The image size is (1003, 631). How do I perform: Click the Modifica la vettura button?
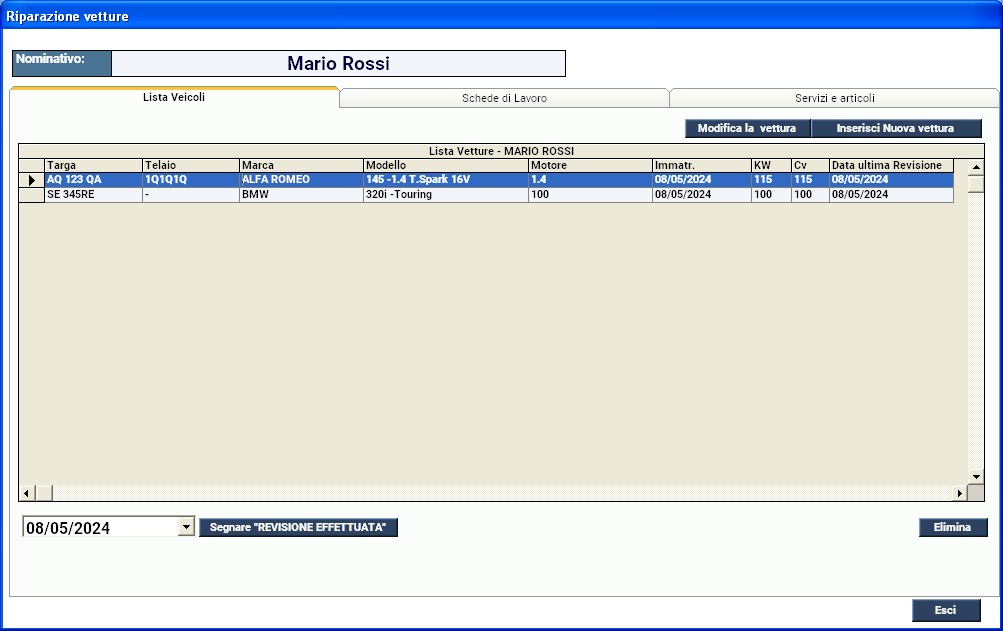click(x=746, y=128)
